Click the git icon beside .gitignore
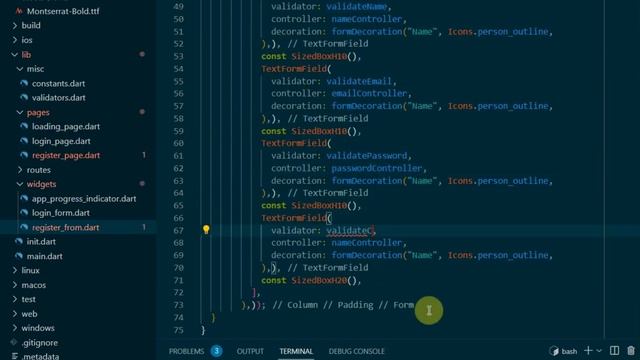The image size is (640, 360). (x=14, y=342)
